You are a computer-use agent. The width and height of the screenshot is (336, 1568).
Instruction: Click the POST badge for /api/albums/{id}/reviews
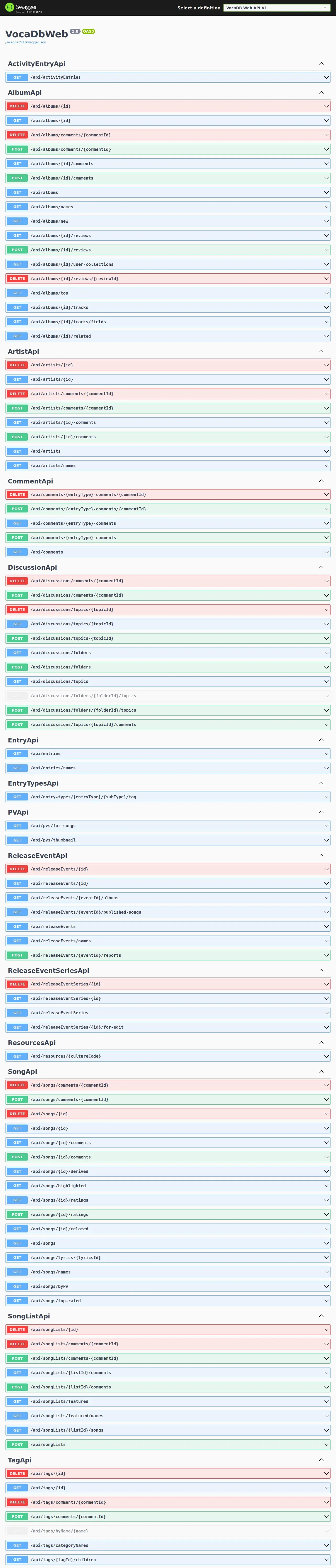(17, 250)
